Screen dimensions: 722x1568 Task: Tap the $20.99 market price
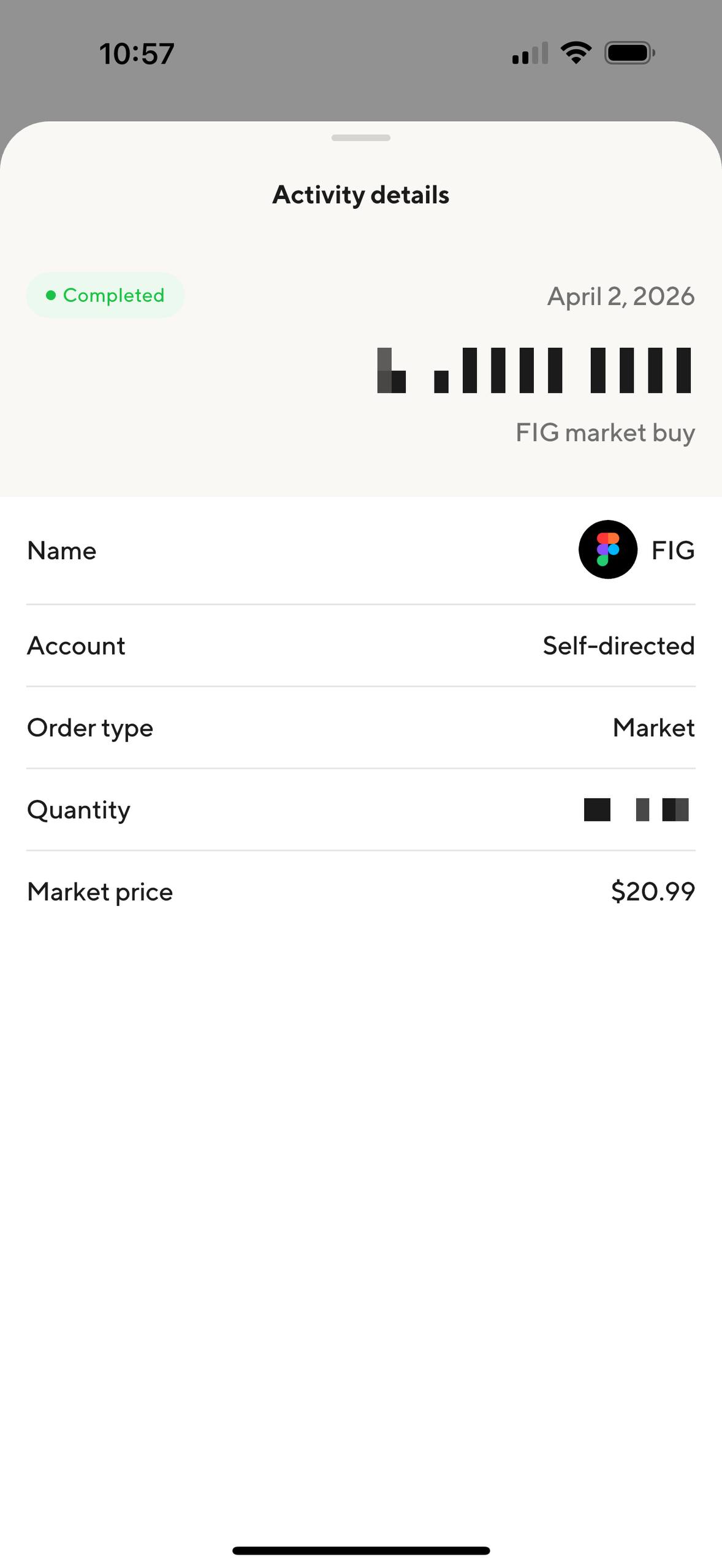tap(653, 891)
